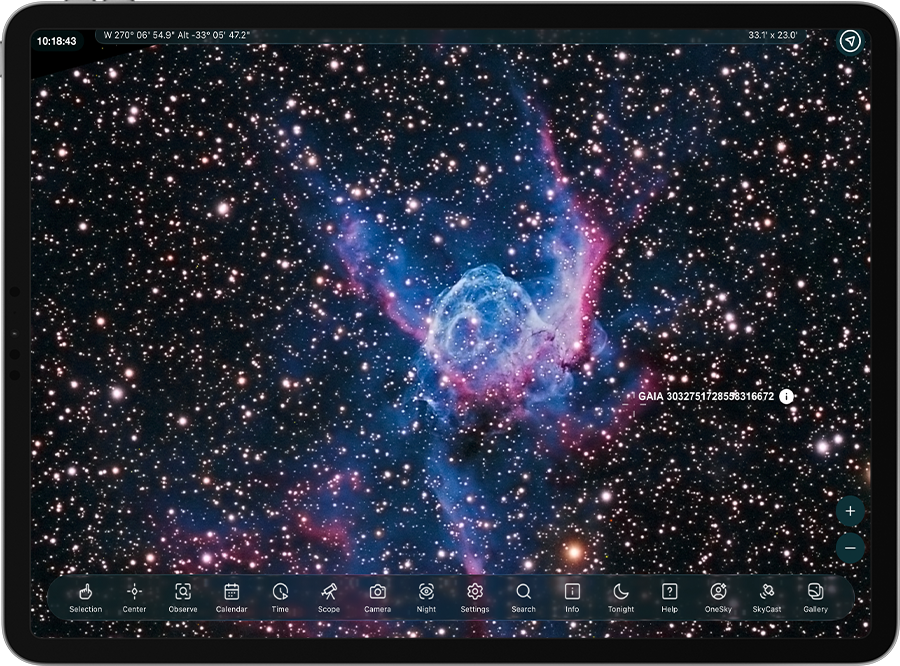
Task: Open the Help menu
Action: point(669,596)
